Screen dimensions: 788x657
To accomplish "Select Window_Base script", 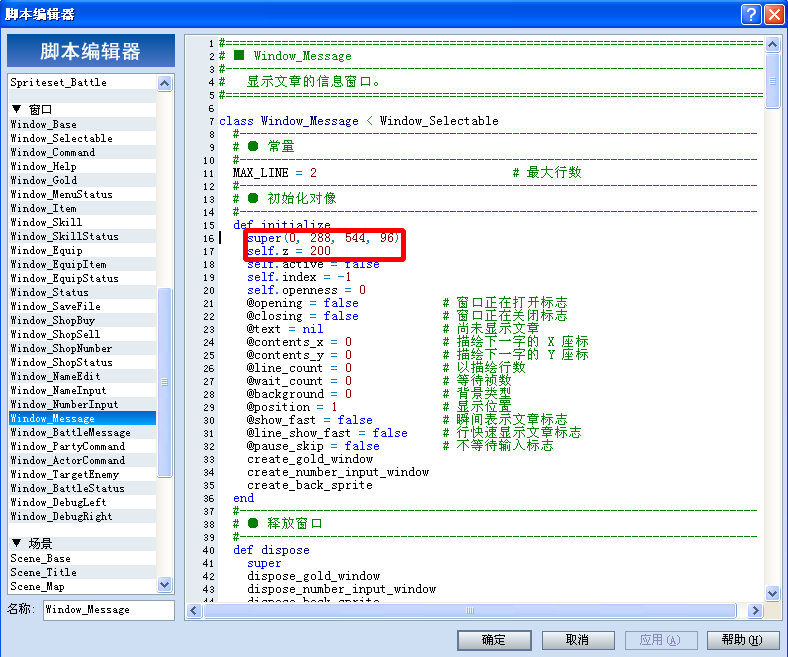I will pos(83,124).
